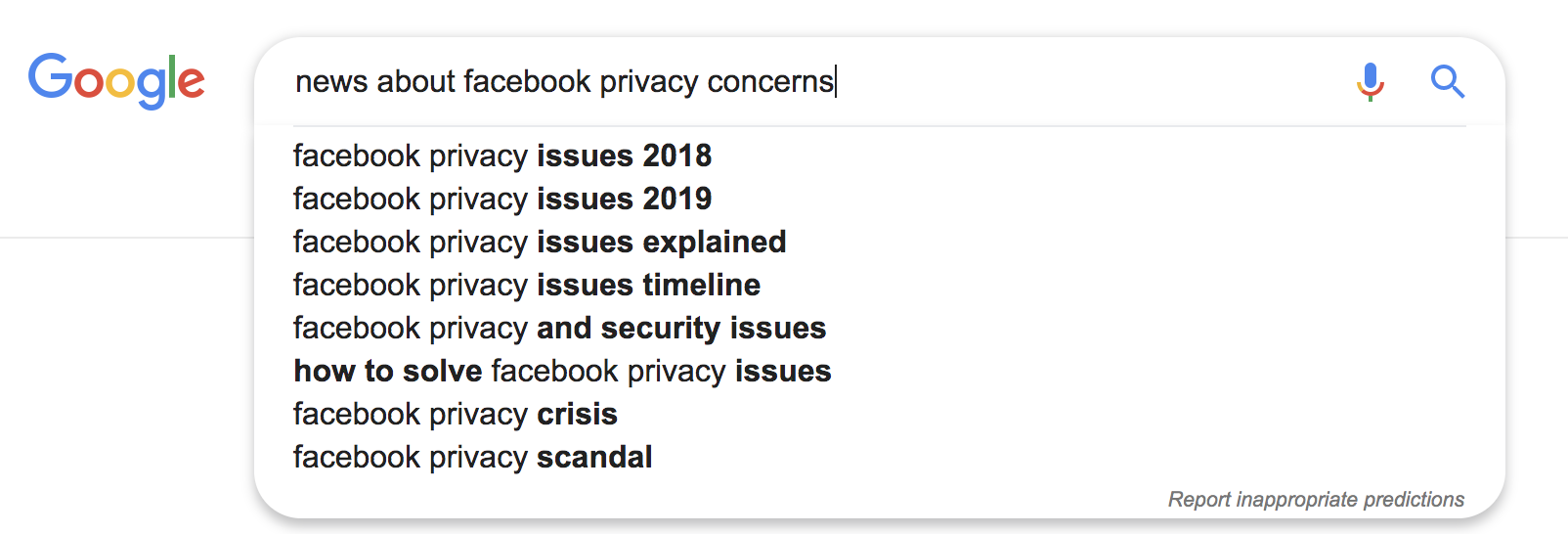Click the word 'privacy' in the typed query
This screenshot has height=534, width=1568.
[649, 82]
